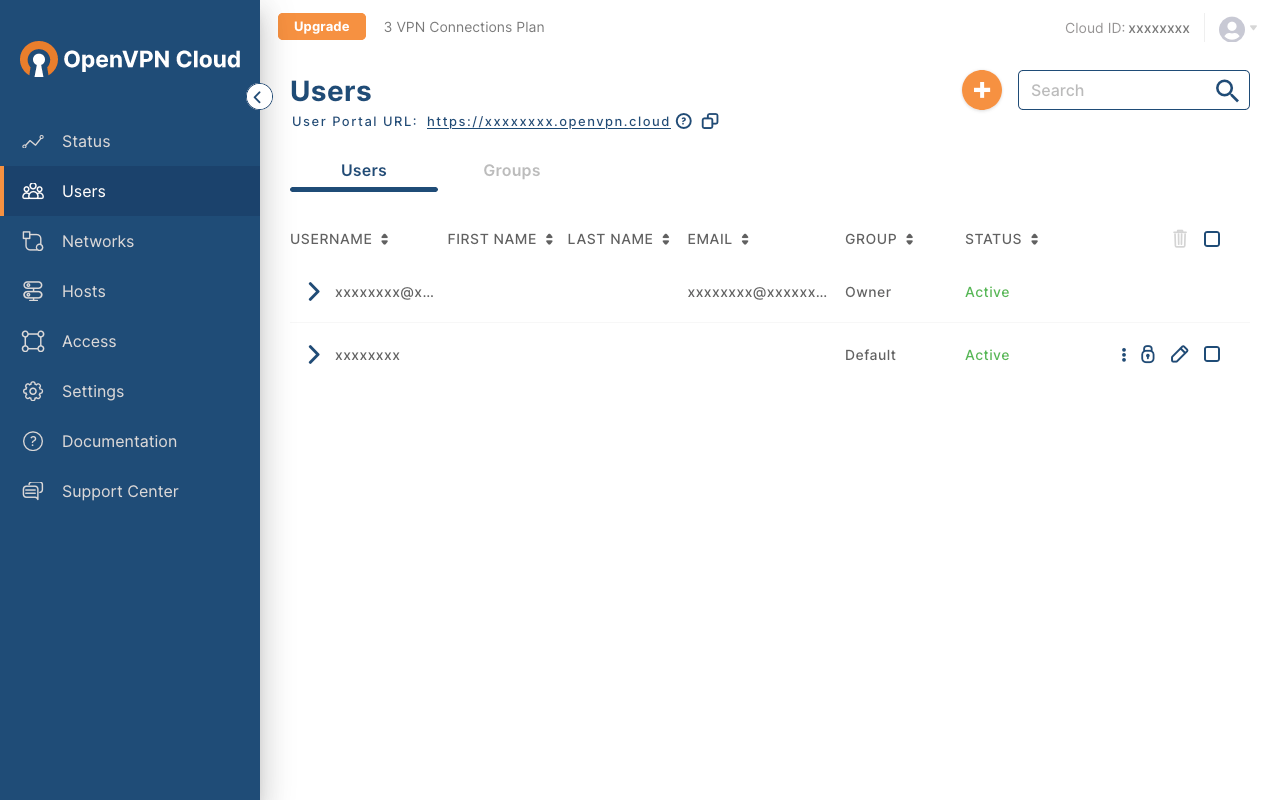Click the help icon beside portal URL
The image size is (1280, 800).
(684, 121)
